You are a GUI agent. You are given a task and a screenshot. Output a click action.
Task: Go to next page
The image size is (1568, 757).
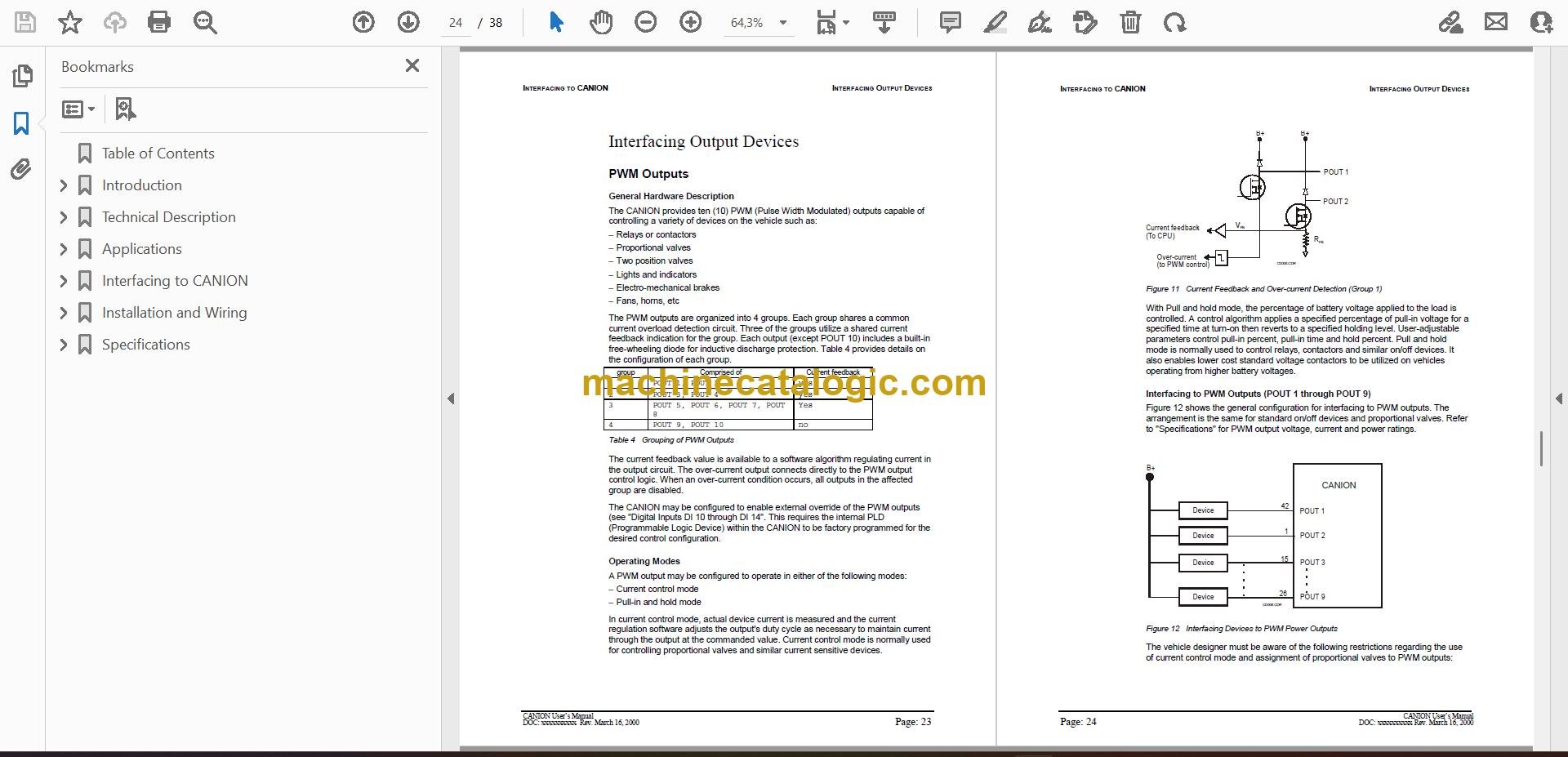point(408,22)
